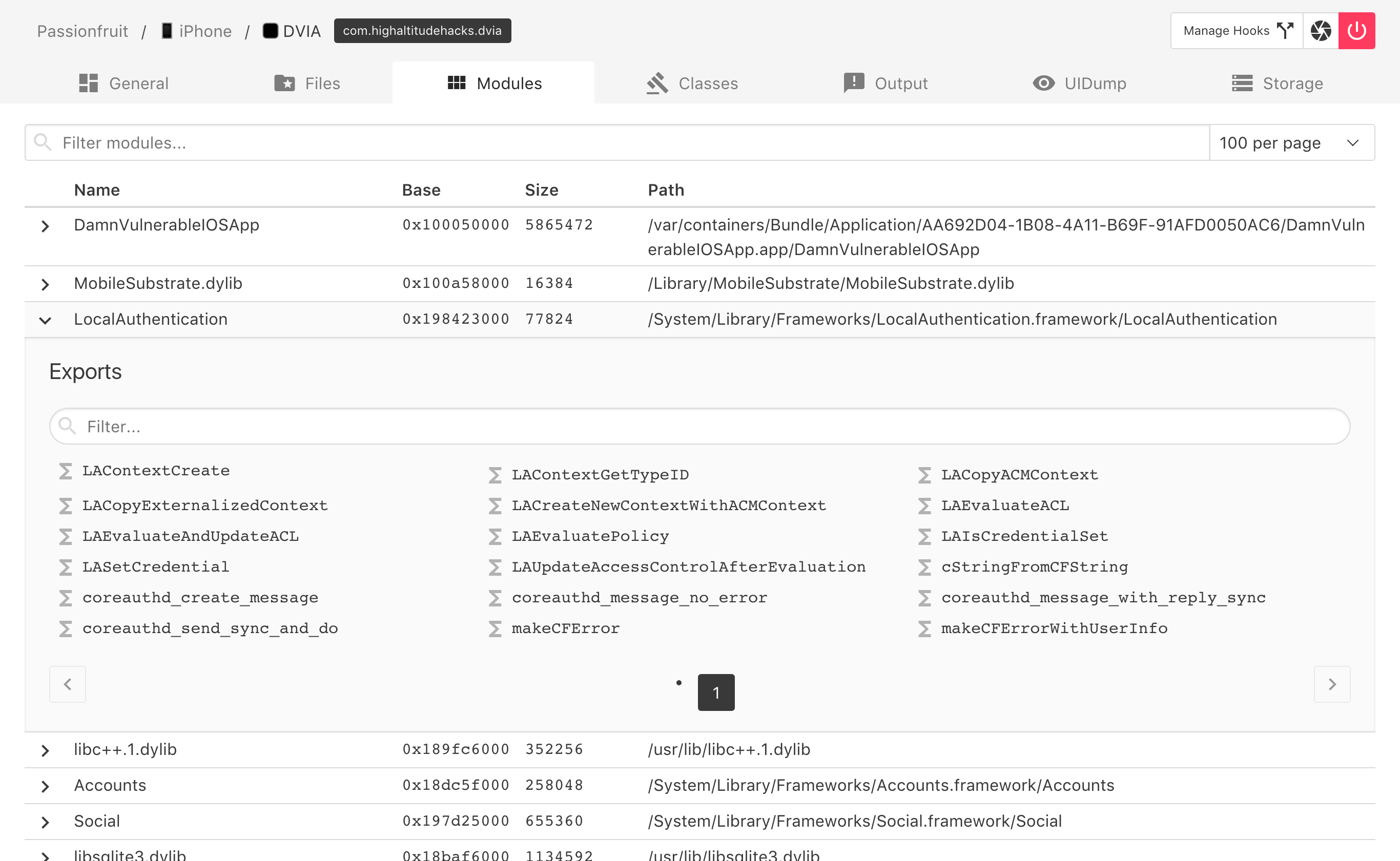This screenshot has height=861, width=1400.
Task: Select page 1 in exports pagination
Action: click(x=716, y=692)
